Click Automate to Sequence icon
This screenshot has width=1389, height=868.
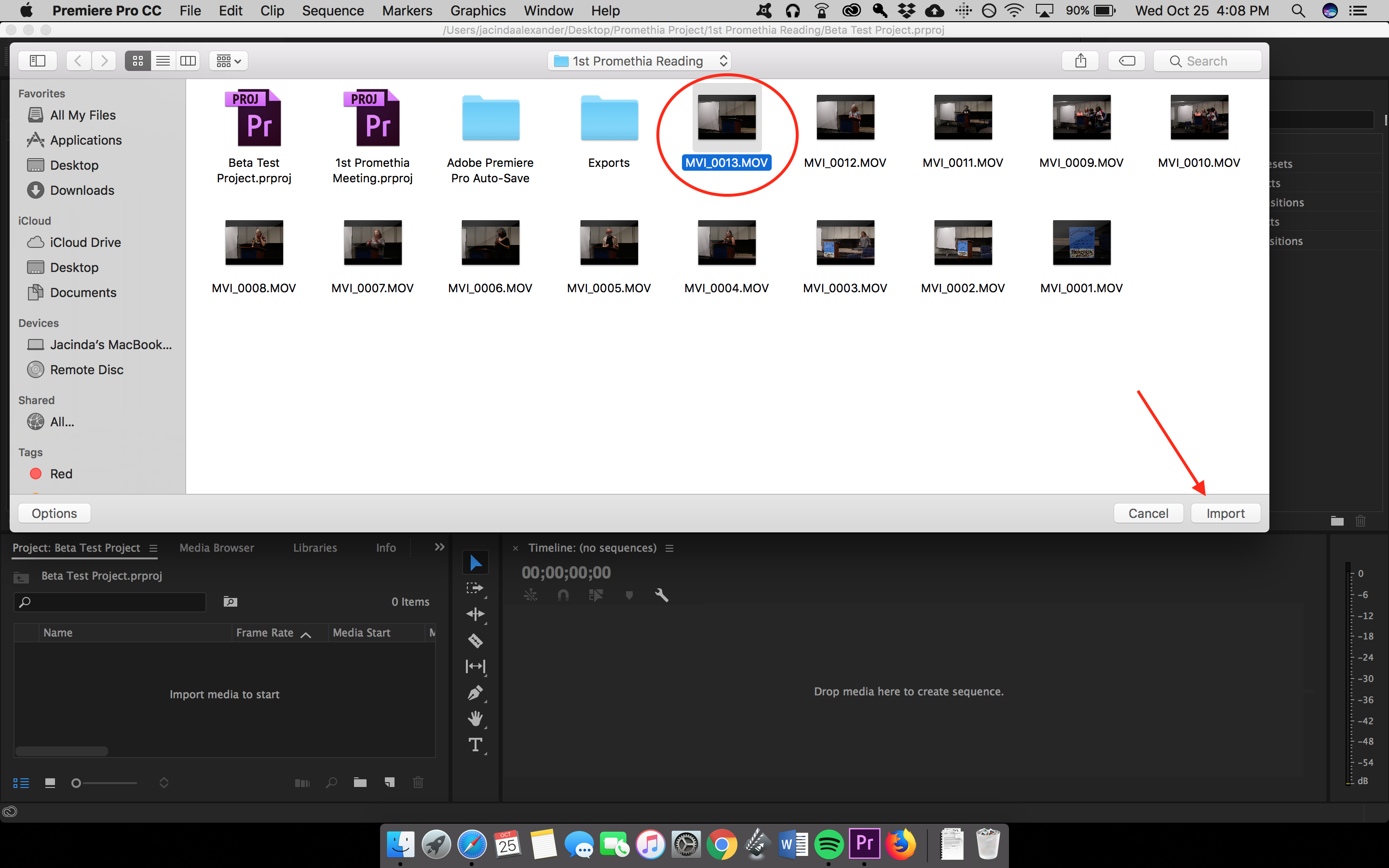click(x=302, y=783)
